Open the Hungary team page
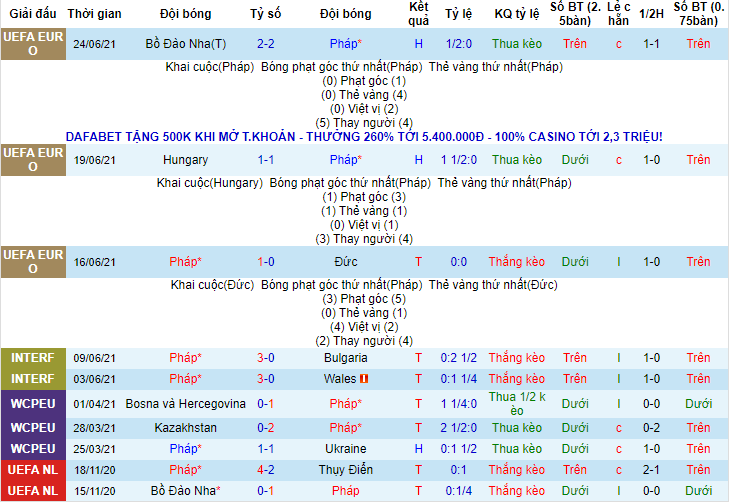 pos(185,160)
